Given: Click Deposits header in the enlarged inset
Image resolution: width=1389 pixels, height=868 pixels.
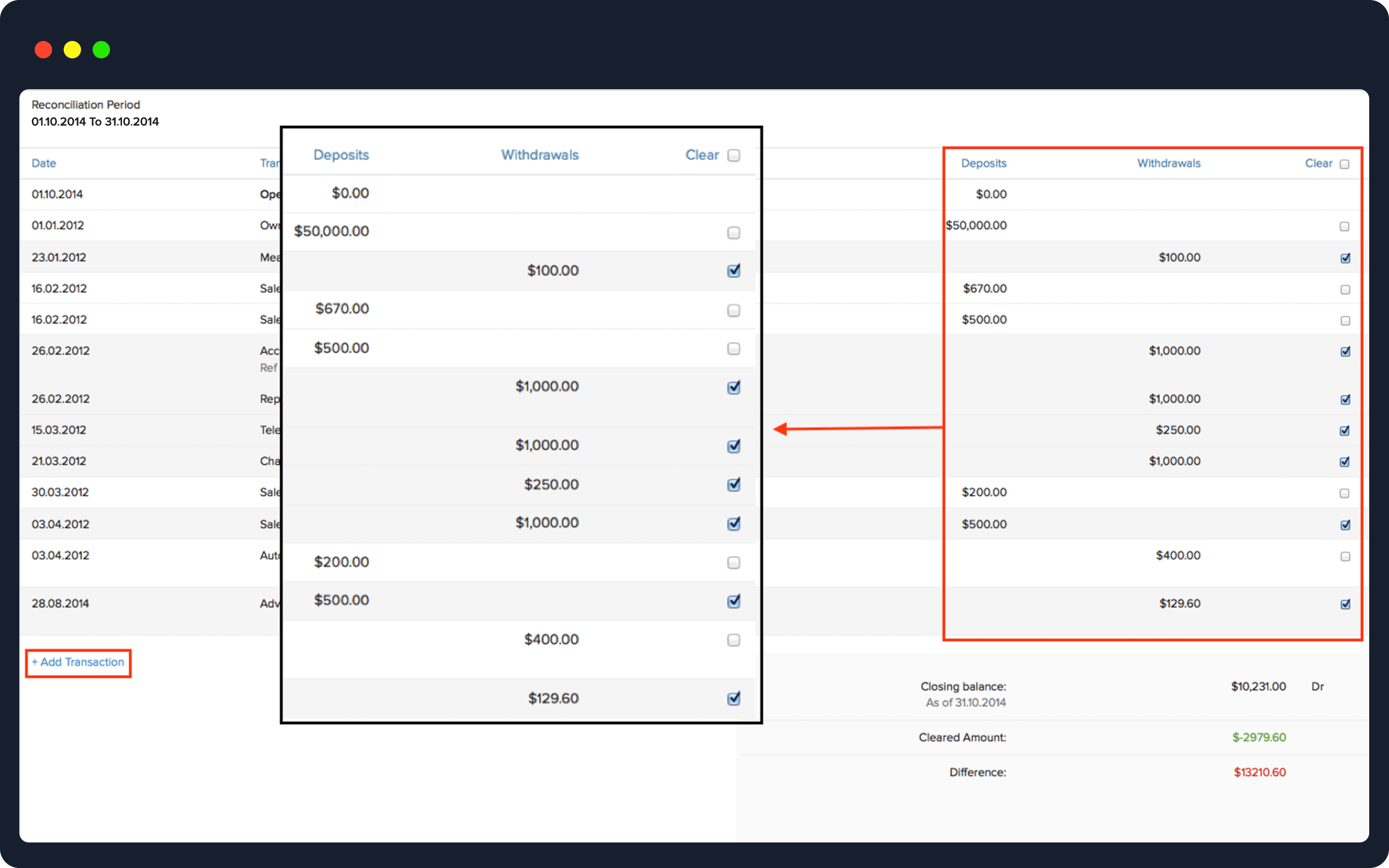Looking at the screenshot, I should [x=341, y=155].
